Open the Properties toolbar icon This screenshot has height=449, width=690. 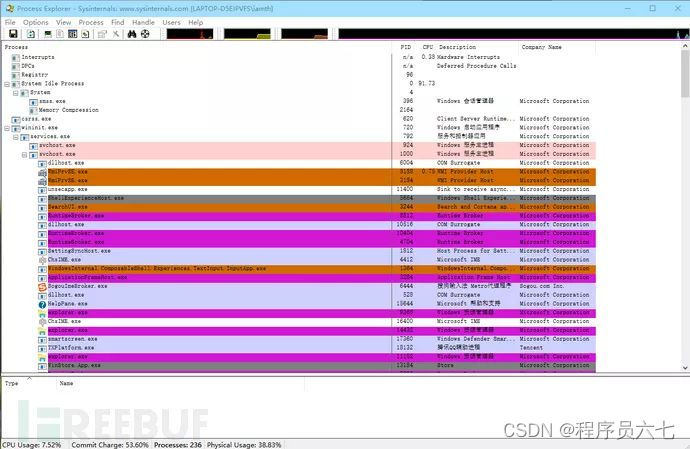102,34
